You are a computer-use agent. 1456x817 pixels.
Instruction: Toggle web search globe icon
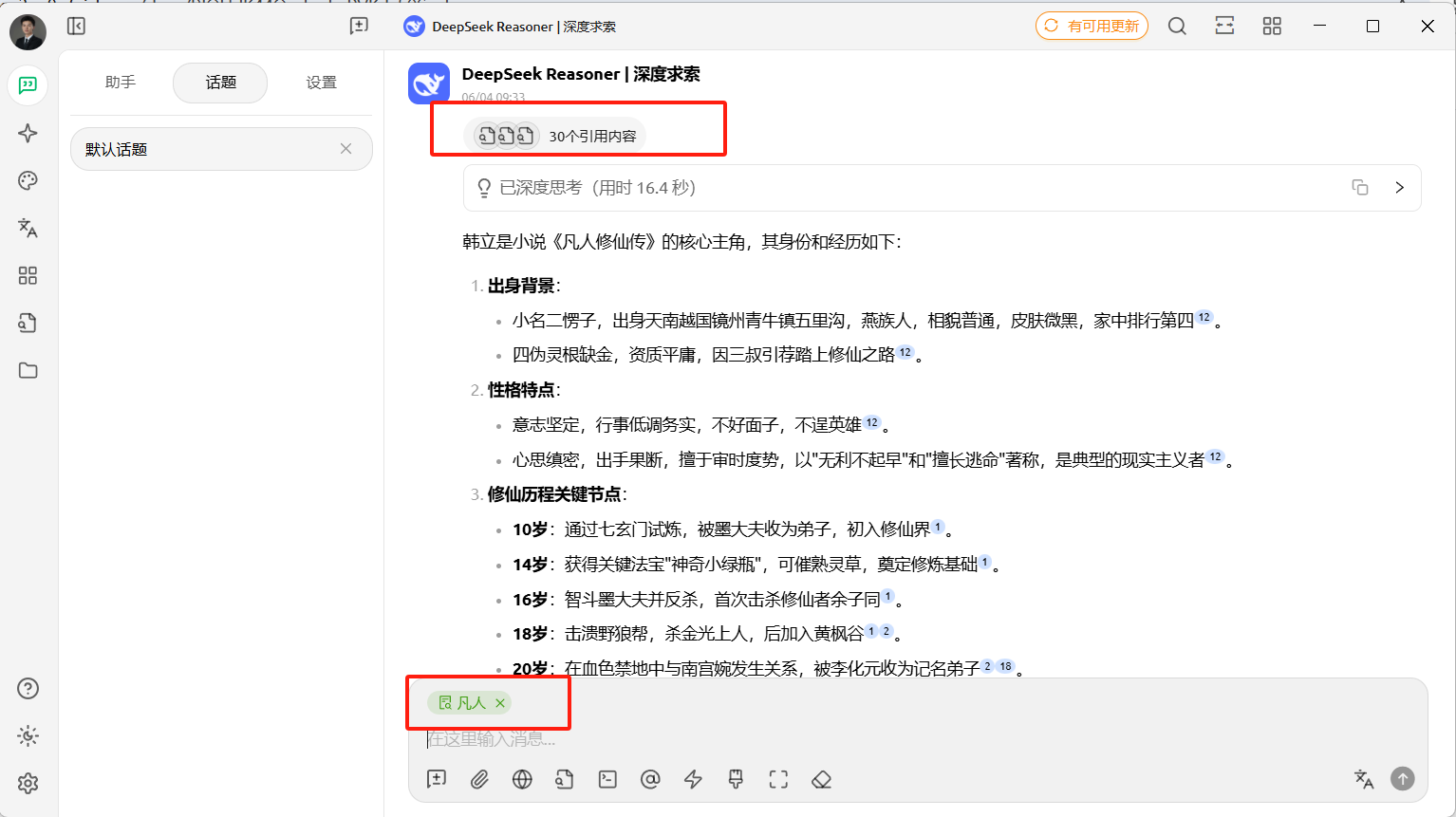[x=522, y=779]
